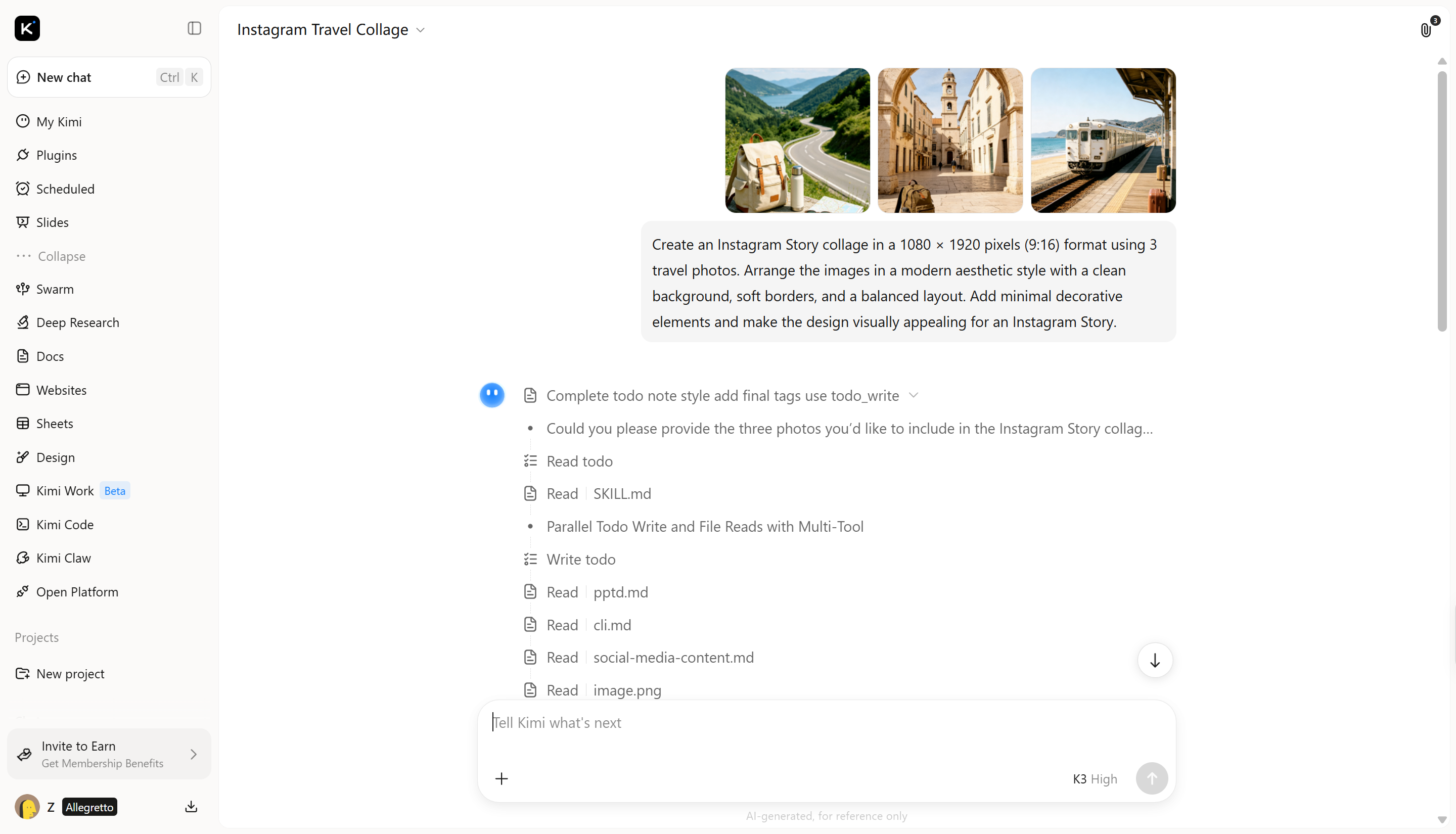Focus the 'Tell Kimi what's next' input
Viewport: 1456px width, 834px height.
(x=826, y=723)
